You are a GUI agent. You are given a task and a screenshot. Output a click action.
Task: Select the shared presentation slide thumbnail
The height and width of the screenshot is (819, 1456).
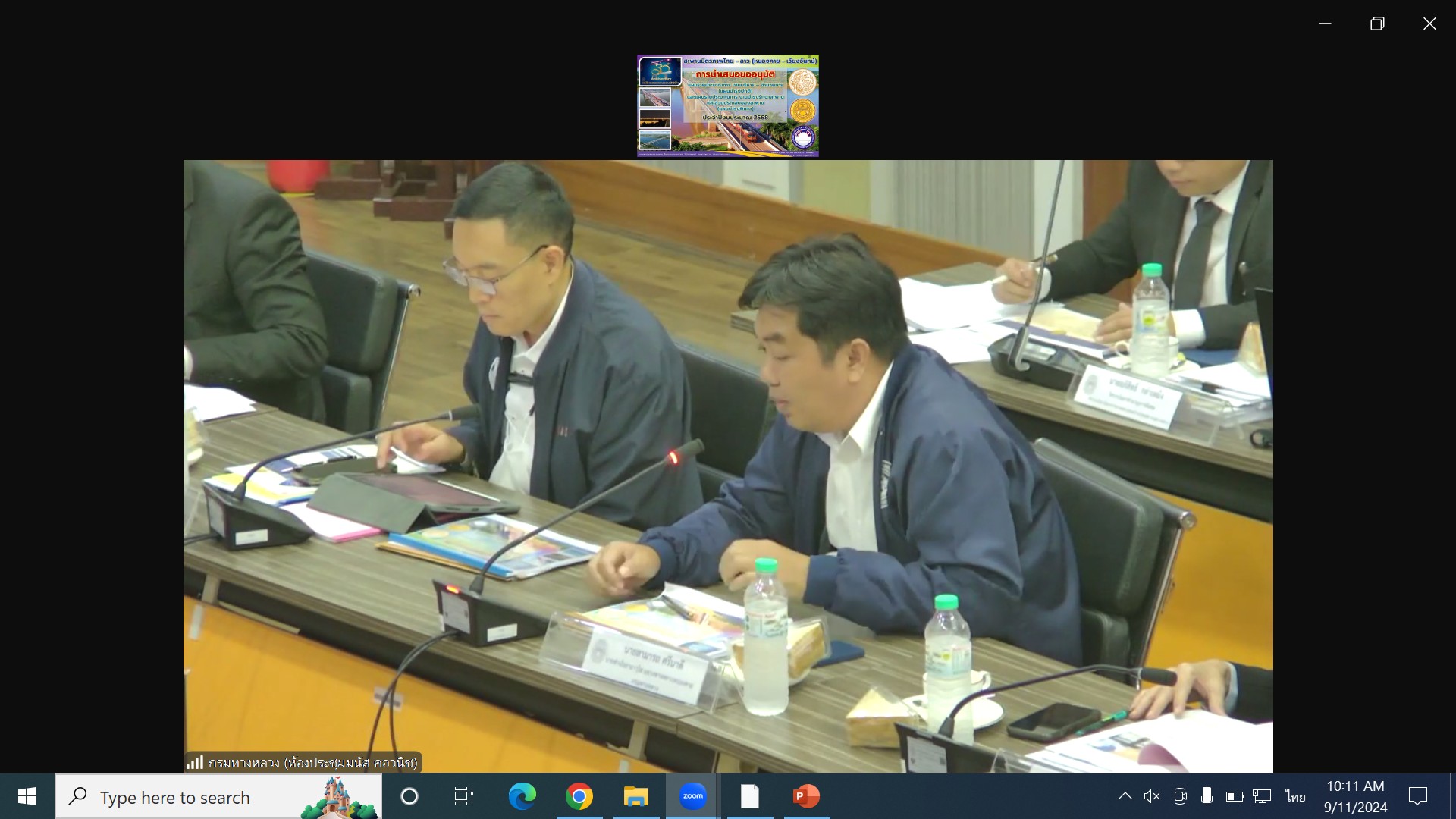tap(727, 105)
